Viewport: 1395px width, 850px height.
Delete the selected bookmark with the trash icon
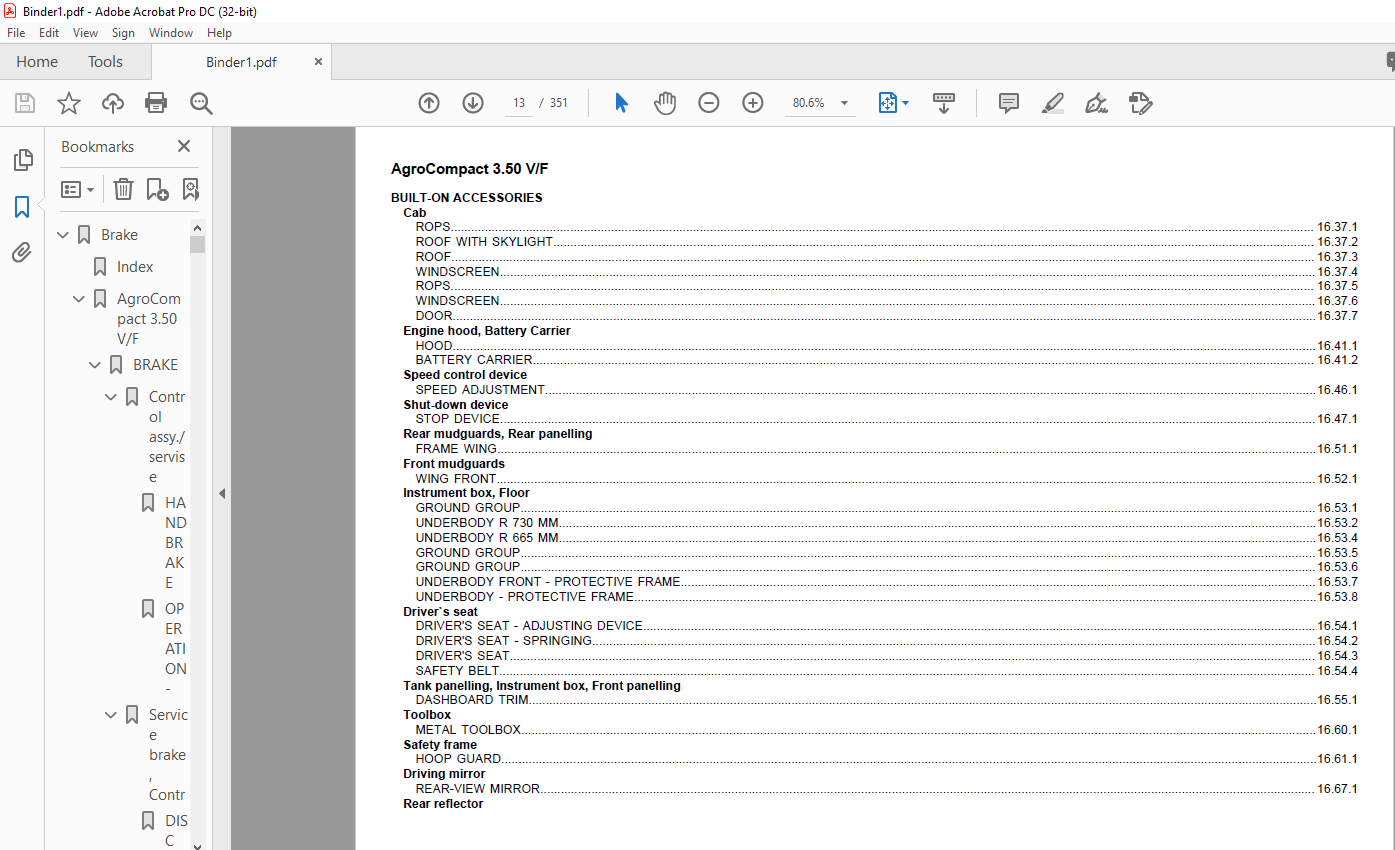(x=123, y=189)
